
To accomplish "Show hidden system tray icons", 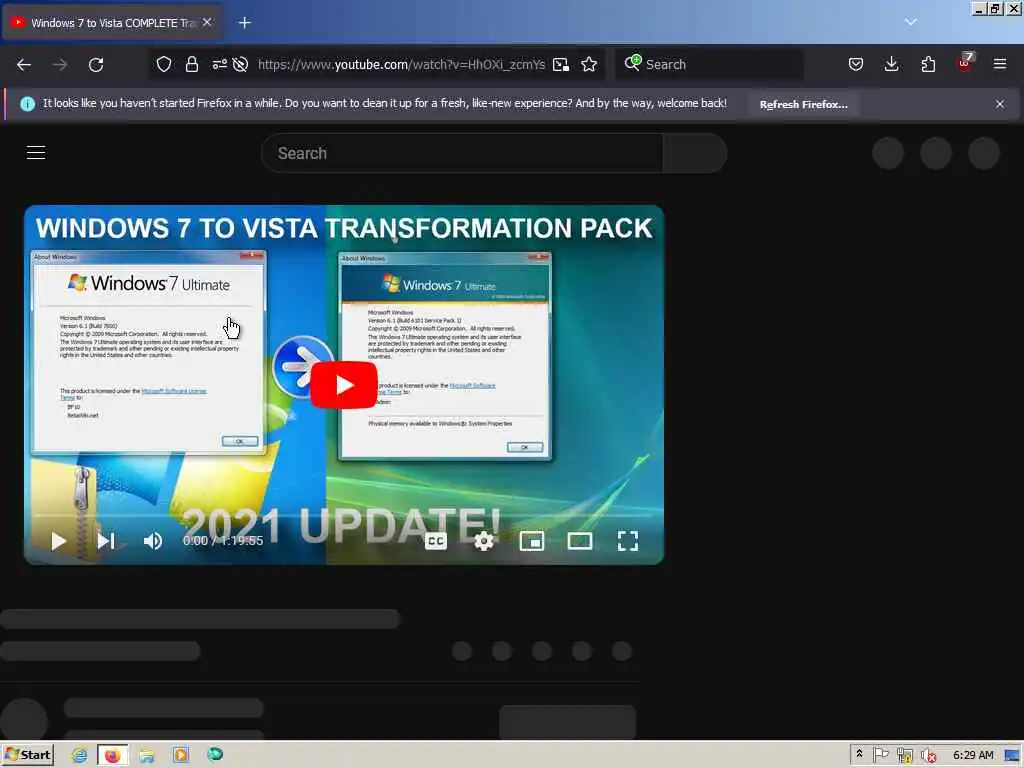I will click(859, 754).
